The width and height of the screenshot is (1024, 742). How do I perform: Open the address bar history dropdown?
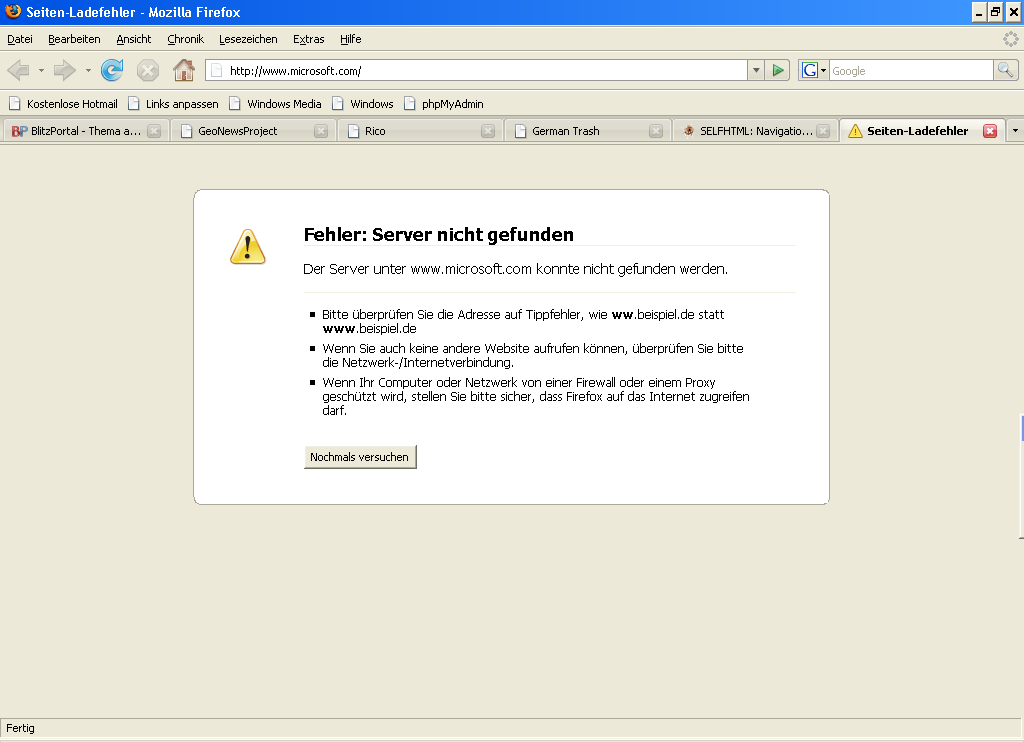pyautogui.click(x=756, y=70)
